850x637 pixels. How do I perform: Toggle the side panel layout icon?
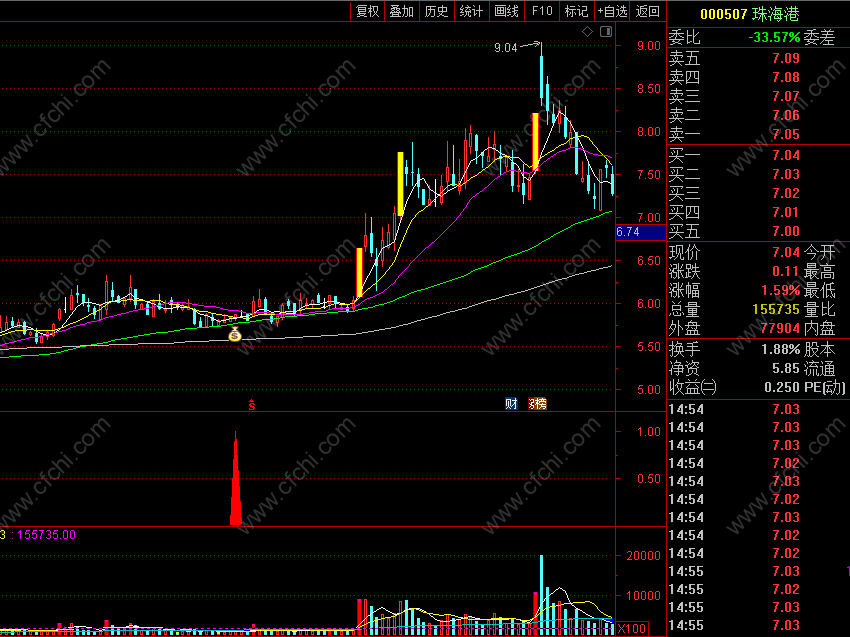[606, 32]
